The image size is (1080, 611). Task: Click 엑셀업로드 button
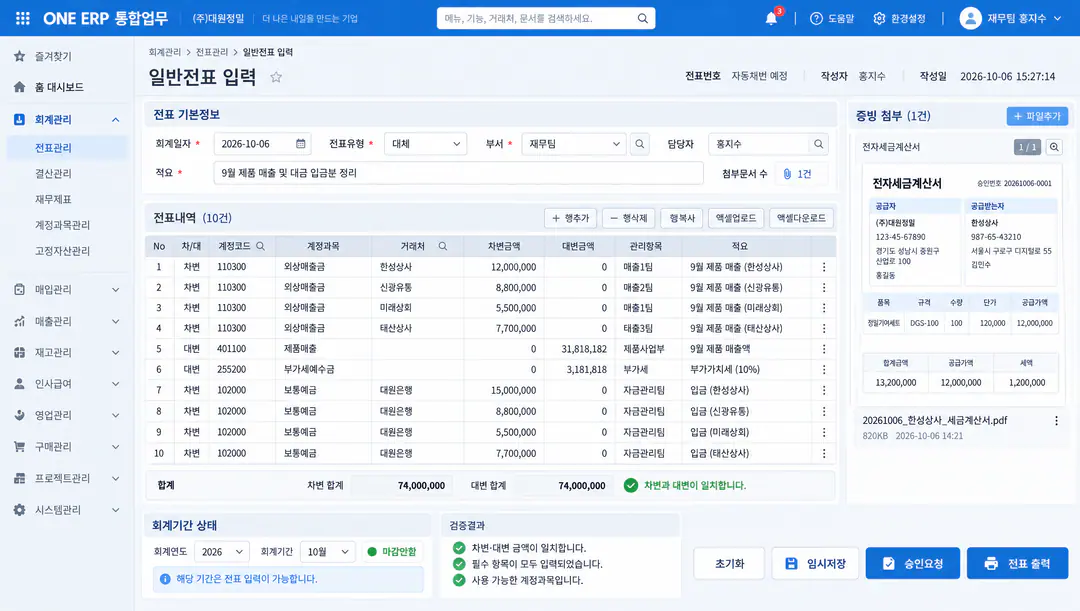(736, 218)
